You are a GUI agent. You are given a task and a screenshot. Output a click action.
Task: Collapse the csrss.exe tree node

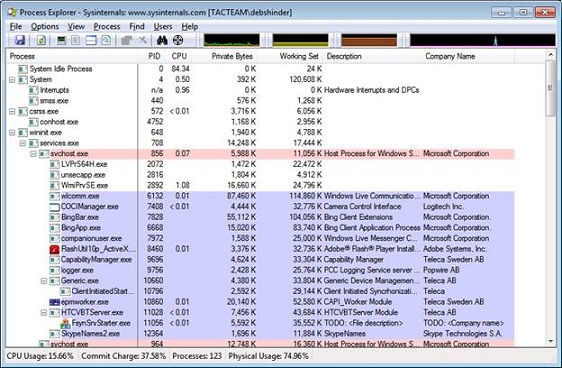point(12,111)
